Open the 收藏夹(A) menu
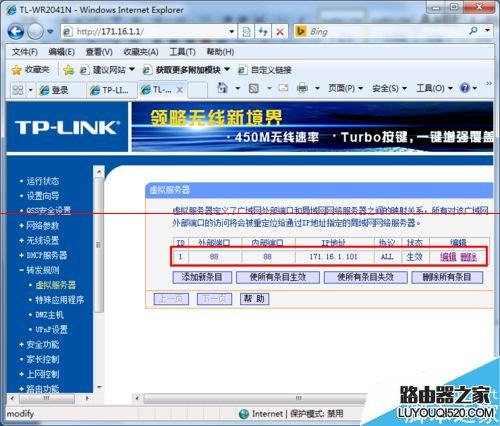This screenshot has height=426, width=500. (x=141, y=52)
